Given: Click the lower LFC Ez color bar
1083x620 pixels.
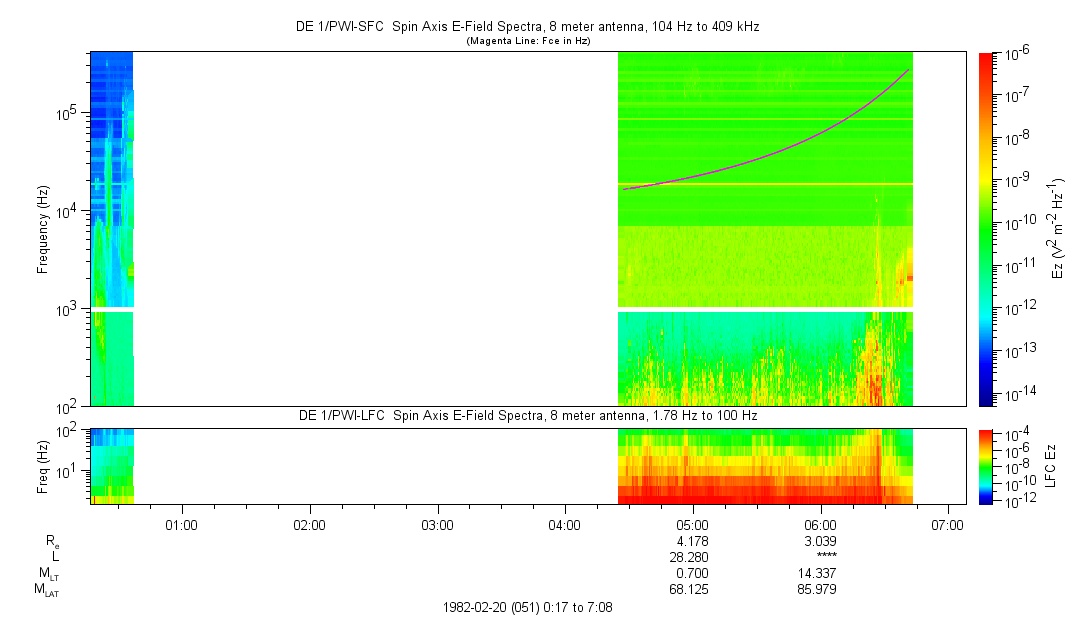Looking at the screenshot, I should (x=987, y=465).
